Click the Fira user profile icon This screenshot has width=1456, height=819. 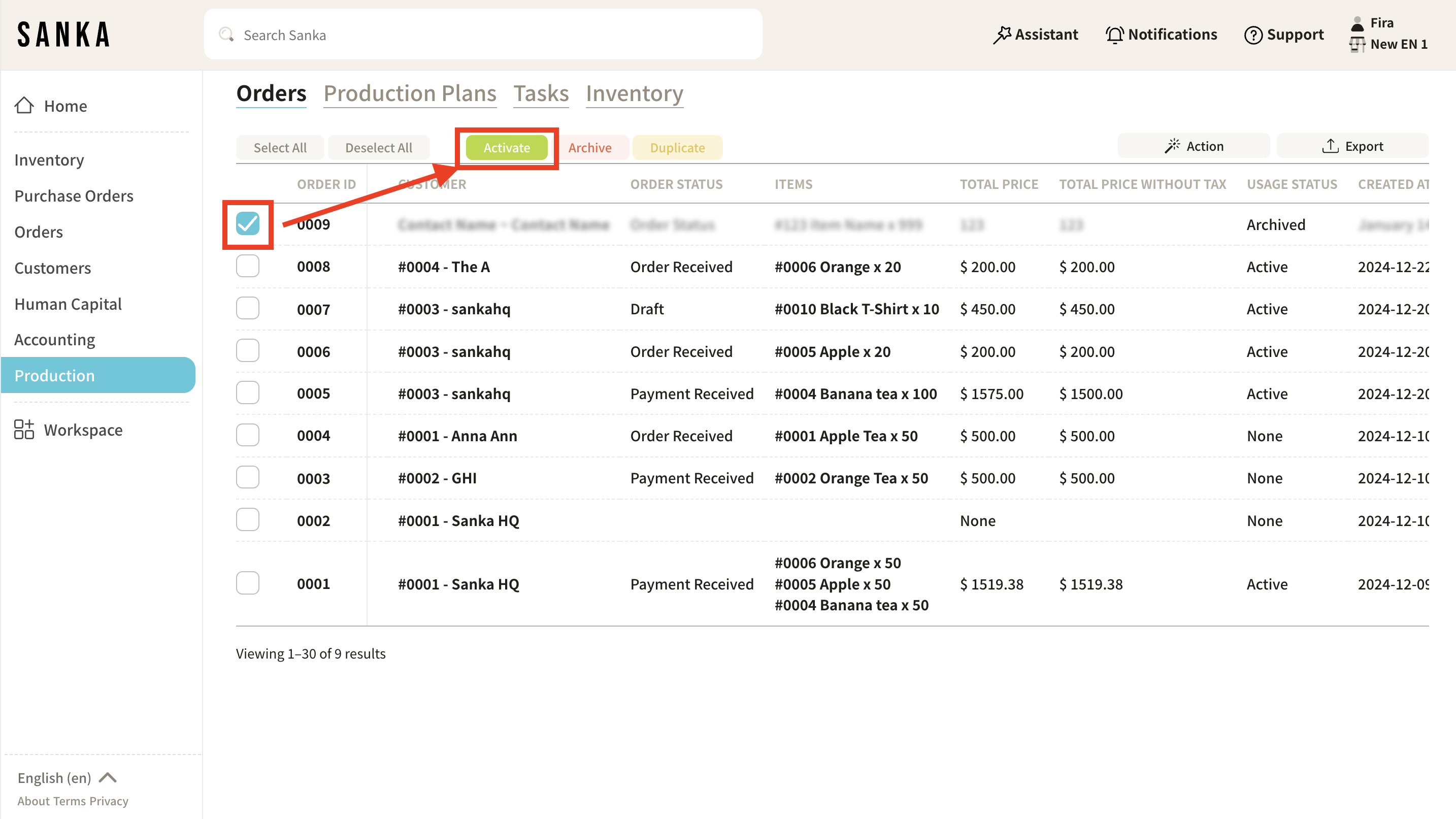(x=1357, y=23)
